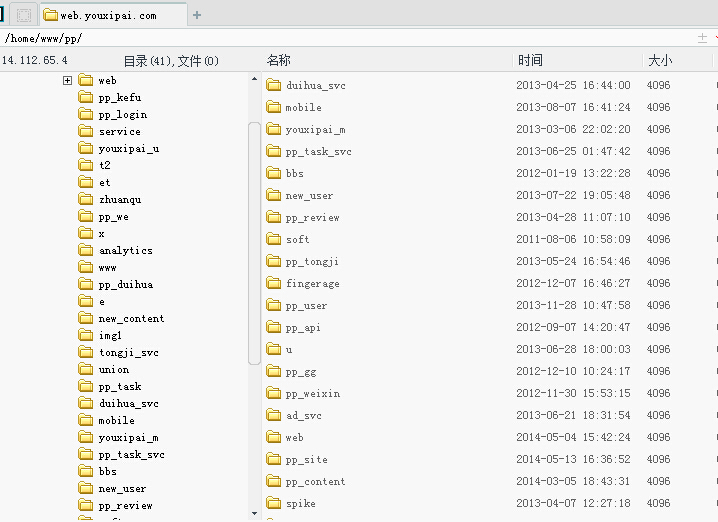Screen dimensions: 718x522
Task: Click pp_api folder icon in file list
Action: tap(274, 327)
